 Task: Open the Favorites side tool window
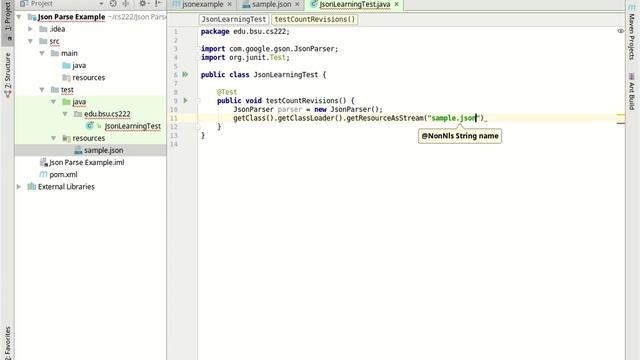7,342
